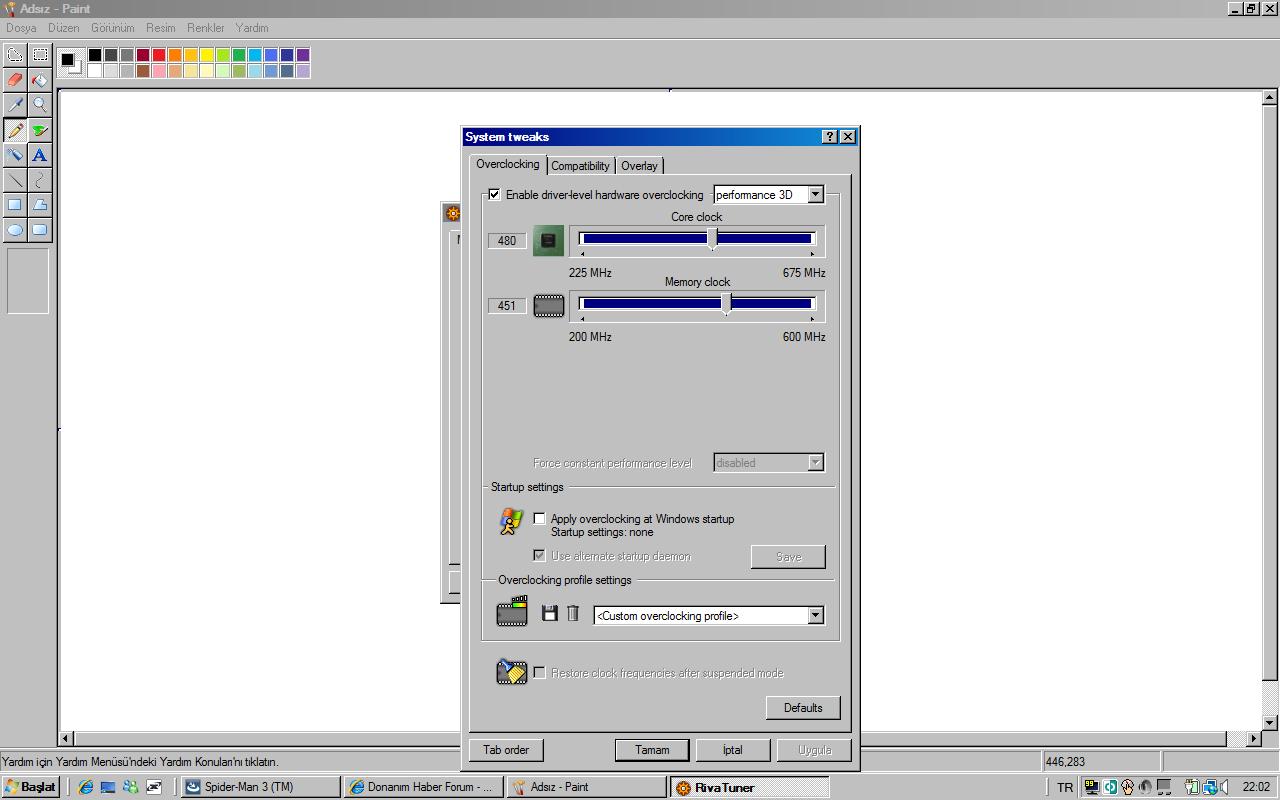Click the Core clock slider handle

point(712,239)
